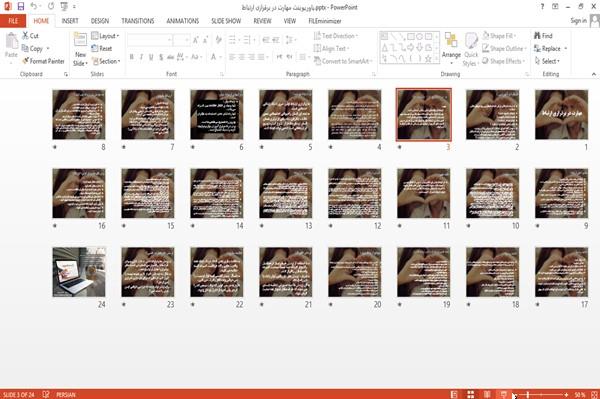Click Convert to SmartArt
Viewport: 600px width, 399px height.
pyautogui.click(x=343, y=61)
